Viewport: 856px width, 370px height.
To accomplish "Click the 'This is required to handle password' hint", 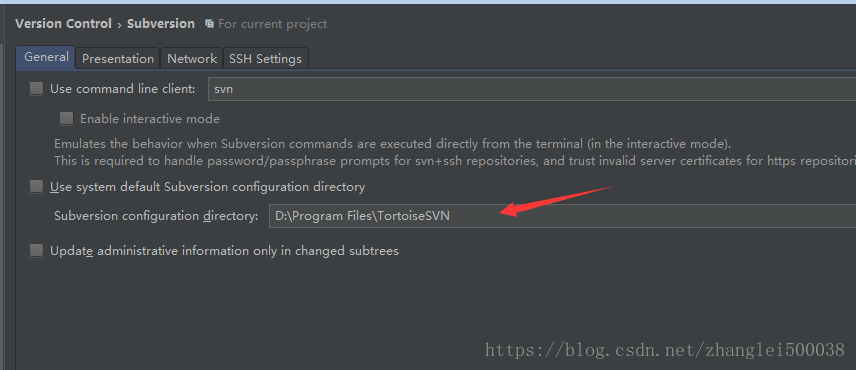I will coord(455,161).
